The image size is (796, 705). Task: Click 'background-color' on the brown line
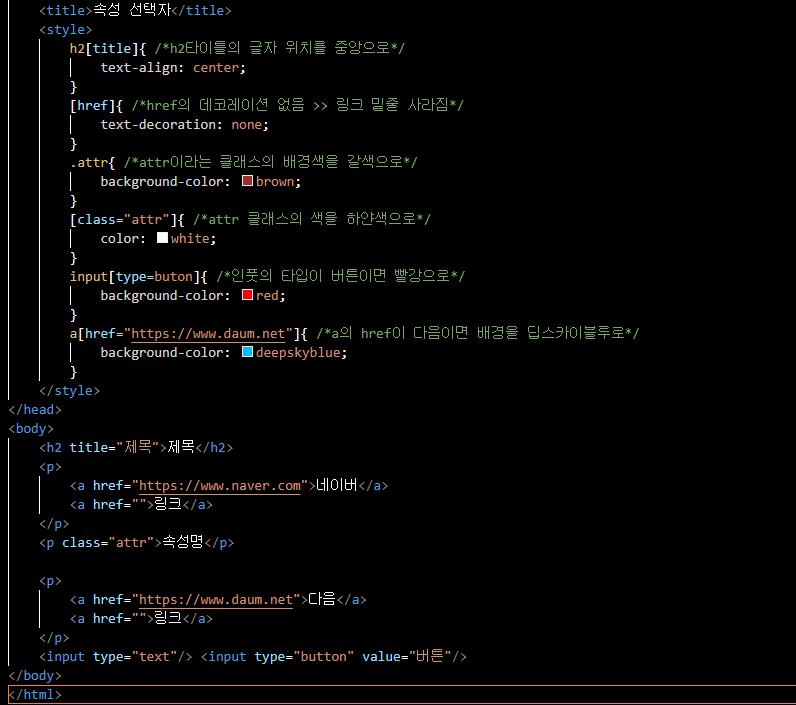click(x=162, y=182)
